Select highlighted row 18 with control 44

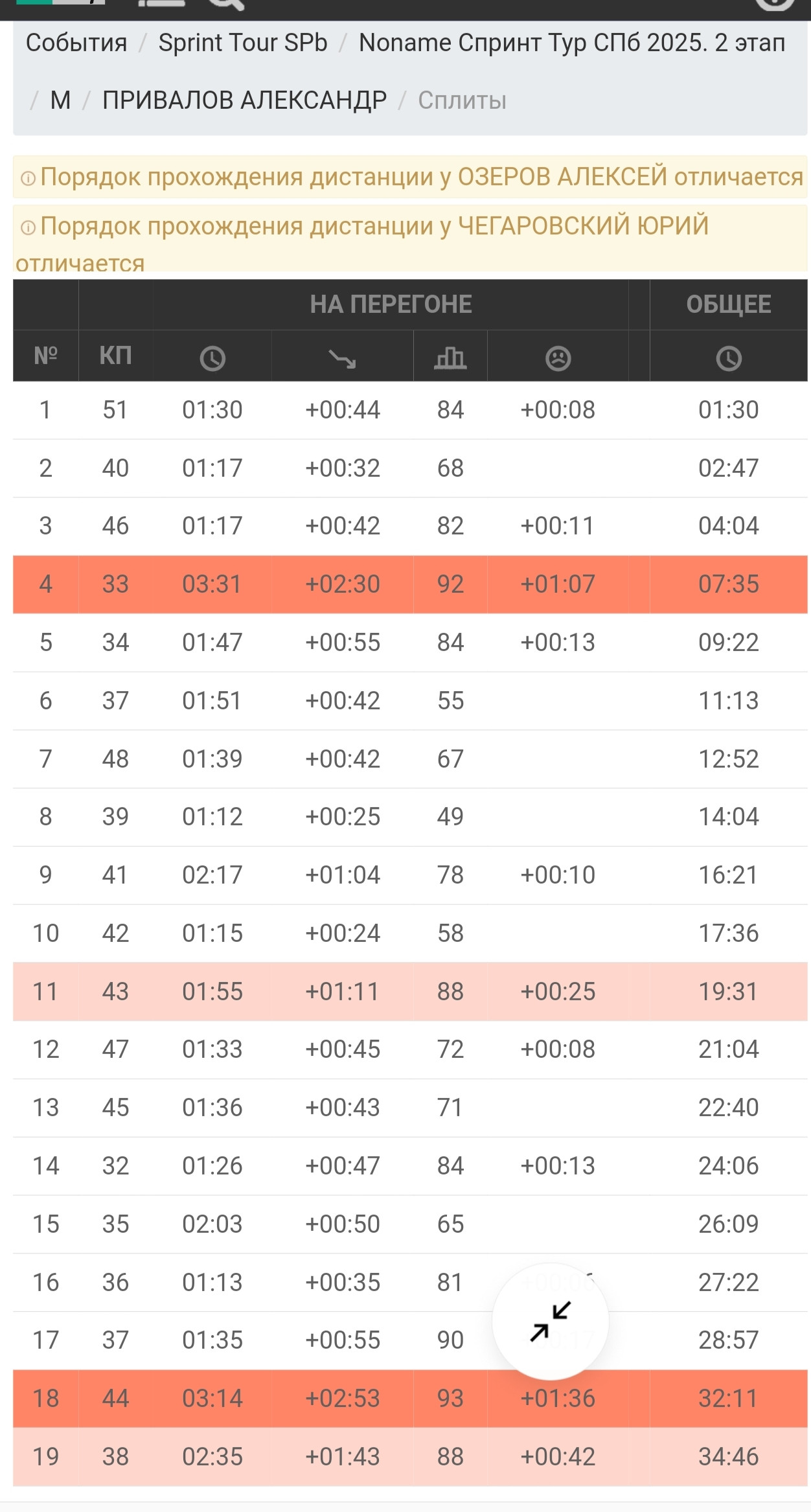click(410, 1399)
